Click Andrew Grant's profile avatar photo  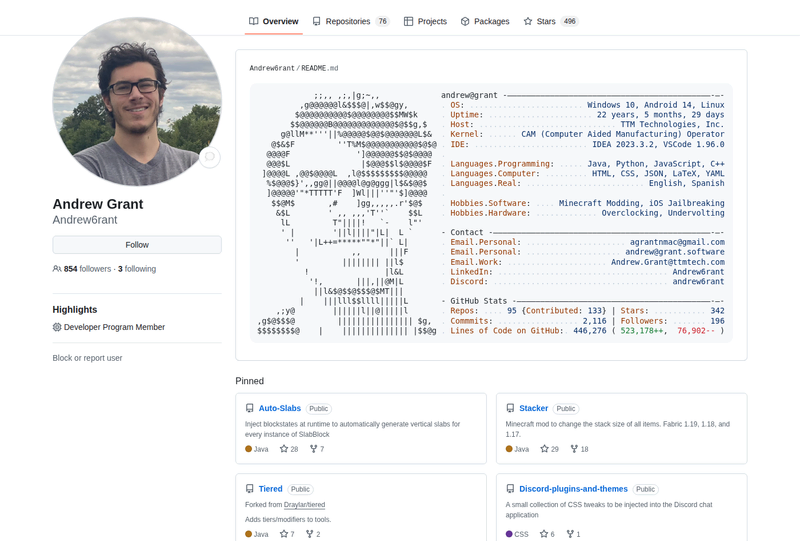pos(137,102)
